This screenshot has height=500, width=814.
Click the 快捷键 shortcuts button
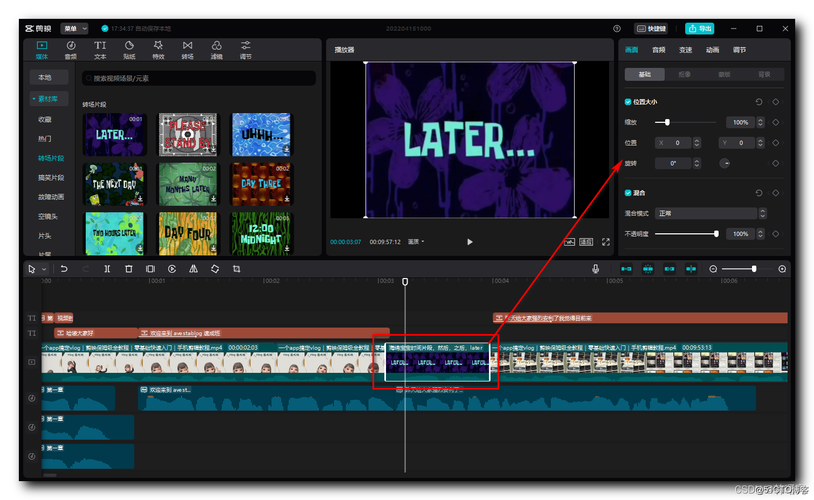point(651,29)
